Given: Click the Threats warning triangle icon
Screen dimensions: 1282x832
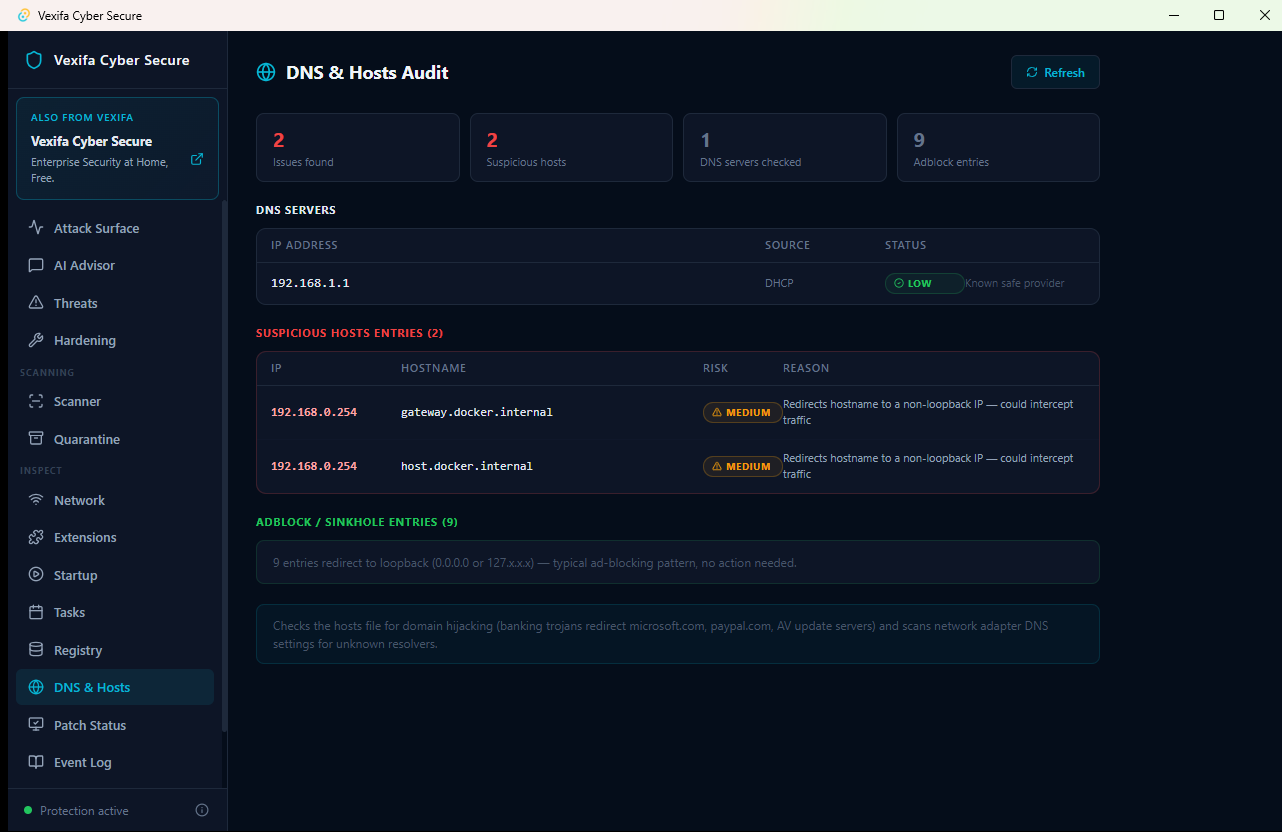Looking at the screenshot, I should [36, 303].
